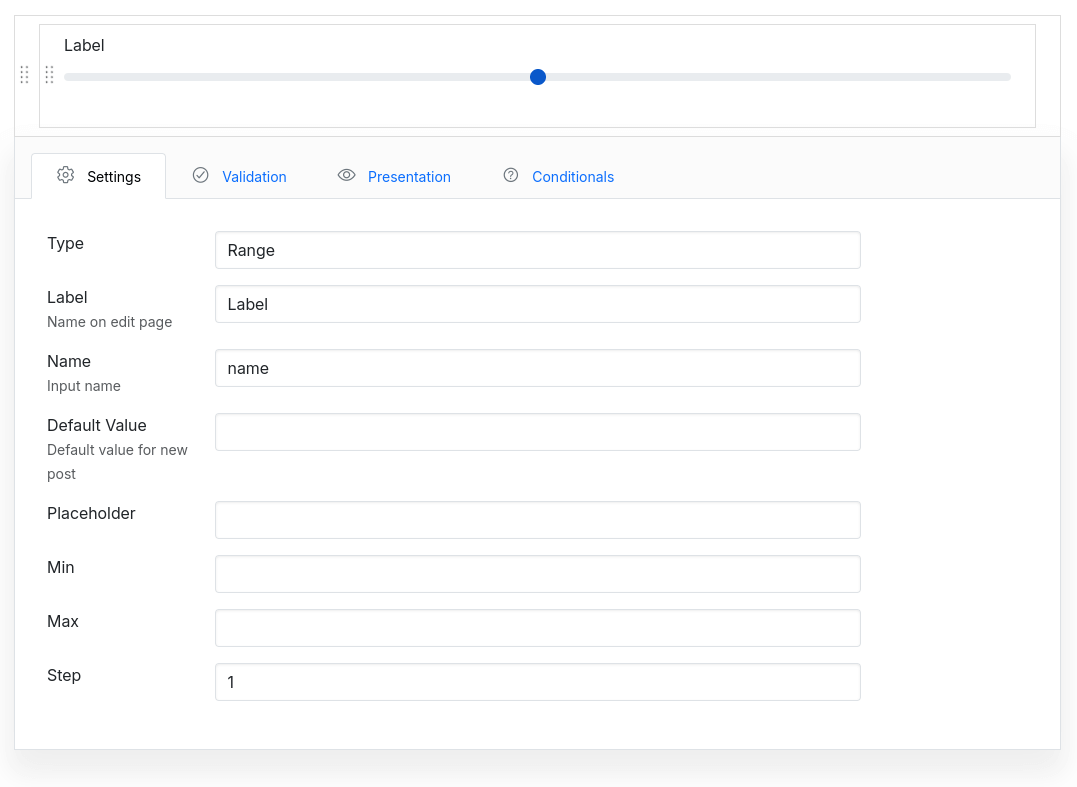This screenshot has height=787, width=1077.
Task: Focus the Placeholder text box
Action: [x=537, y=520]
